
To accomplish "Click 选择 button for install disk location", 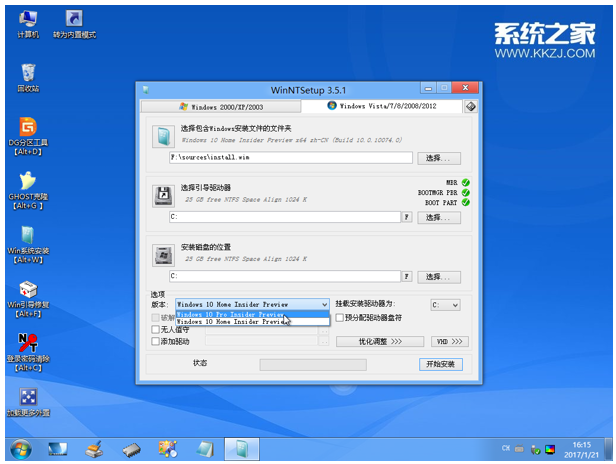I will tap(439, 277).
